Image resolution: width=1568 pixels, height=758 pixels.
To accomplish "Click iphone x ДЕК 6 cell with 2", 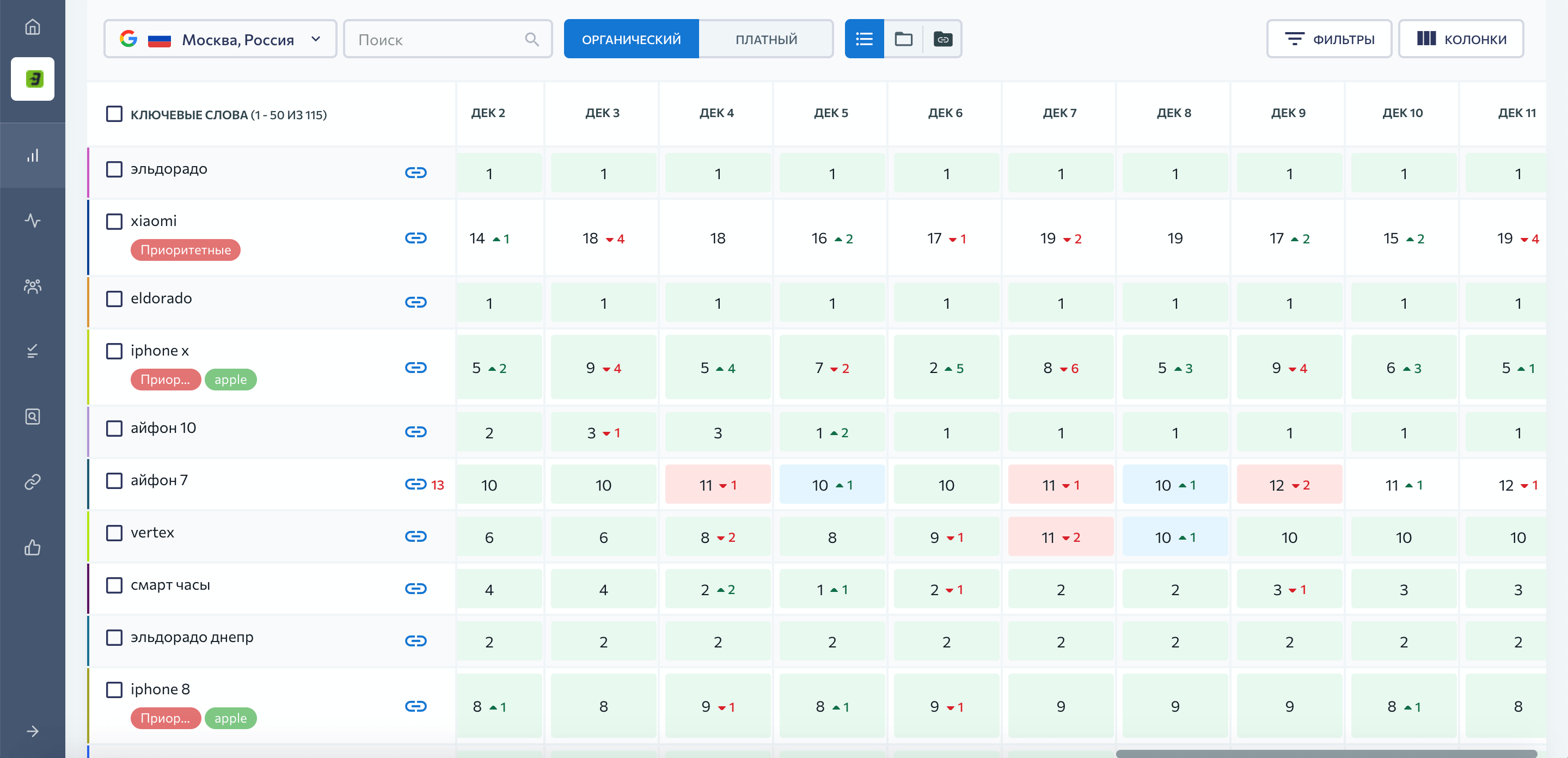I will tap(946, 368).
